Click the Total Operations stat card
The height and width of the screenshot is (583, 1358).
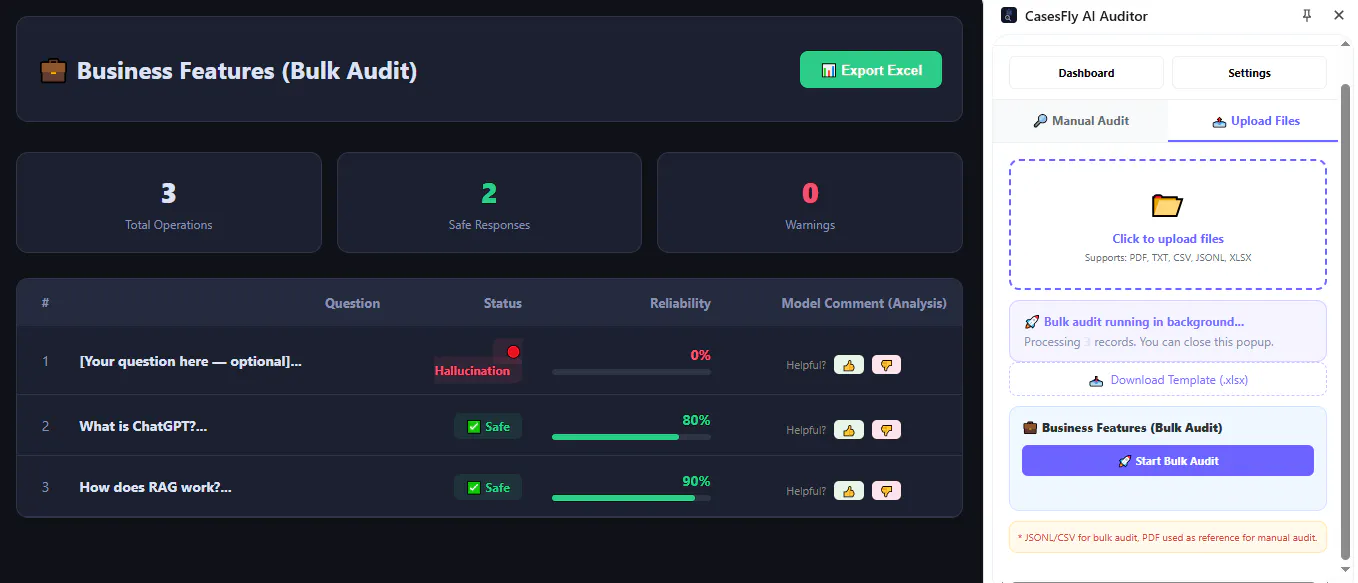[x=169, y=202]
